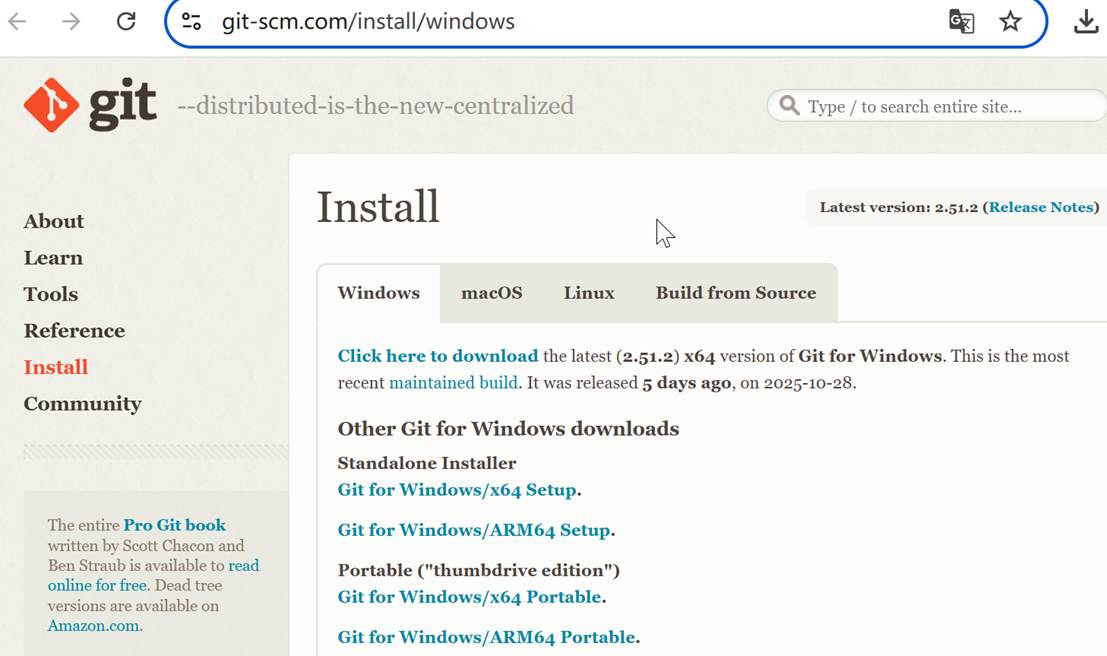The width and height of the screenshot is (1107, 656).
Task: Open Tools in sidebar
Action: [x=51, y=294]
